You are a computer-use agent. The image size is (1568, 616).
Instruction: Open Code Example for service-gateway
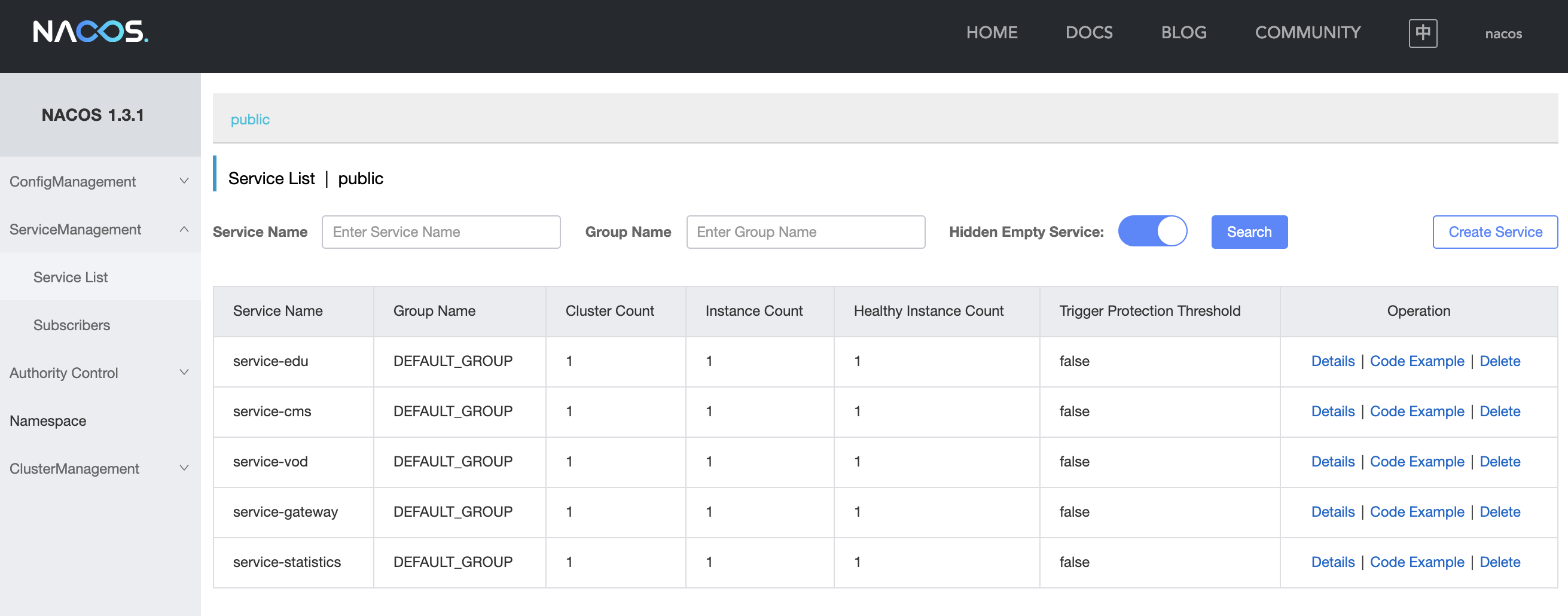pos(1417,511)
